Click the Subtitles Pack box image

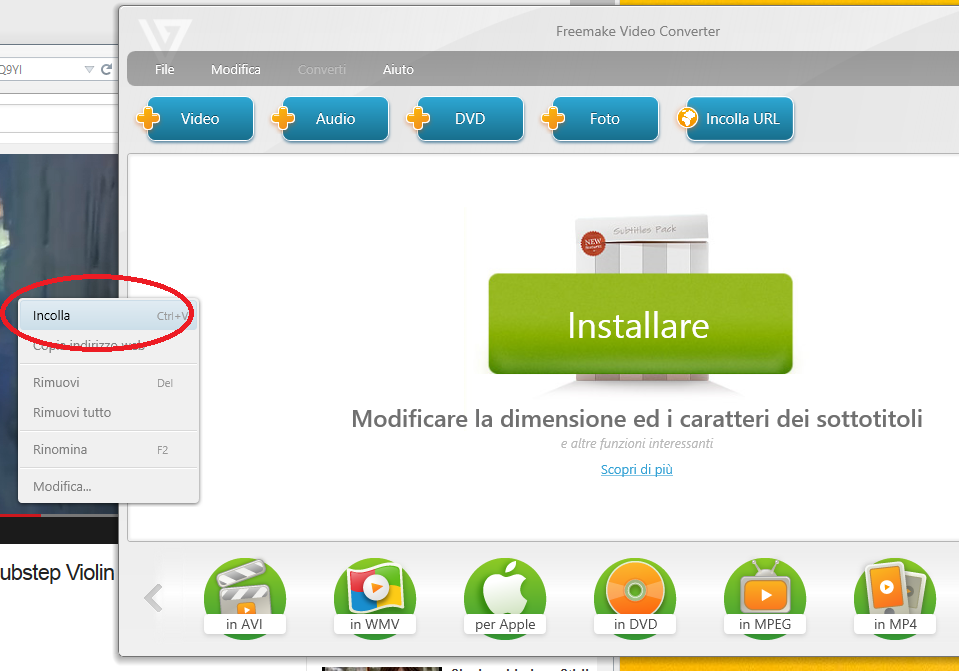pyautogui.click(x=642, y=244)
